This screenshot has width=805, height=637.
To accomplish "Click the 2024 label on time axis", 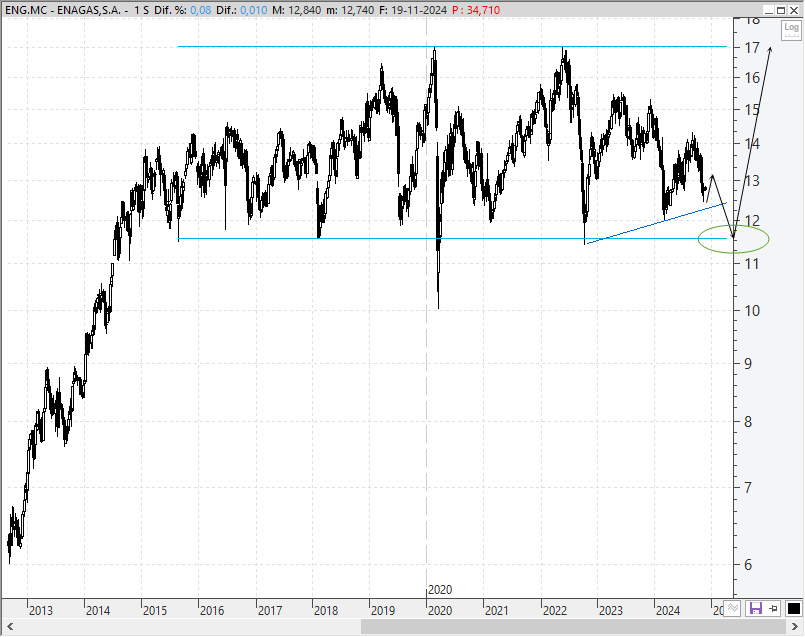I will tap(668, 611).
